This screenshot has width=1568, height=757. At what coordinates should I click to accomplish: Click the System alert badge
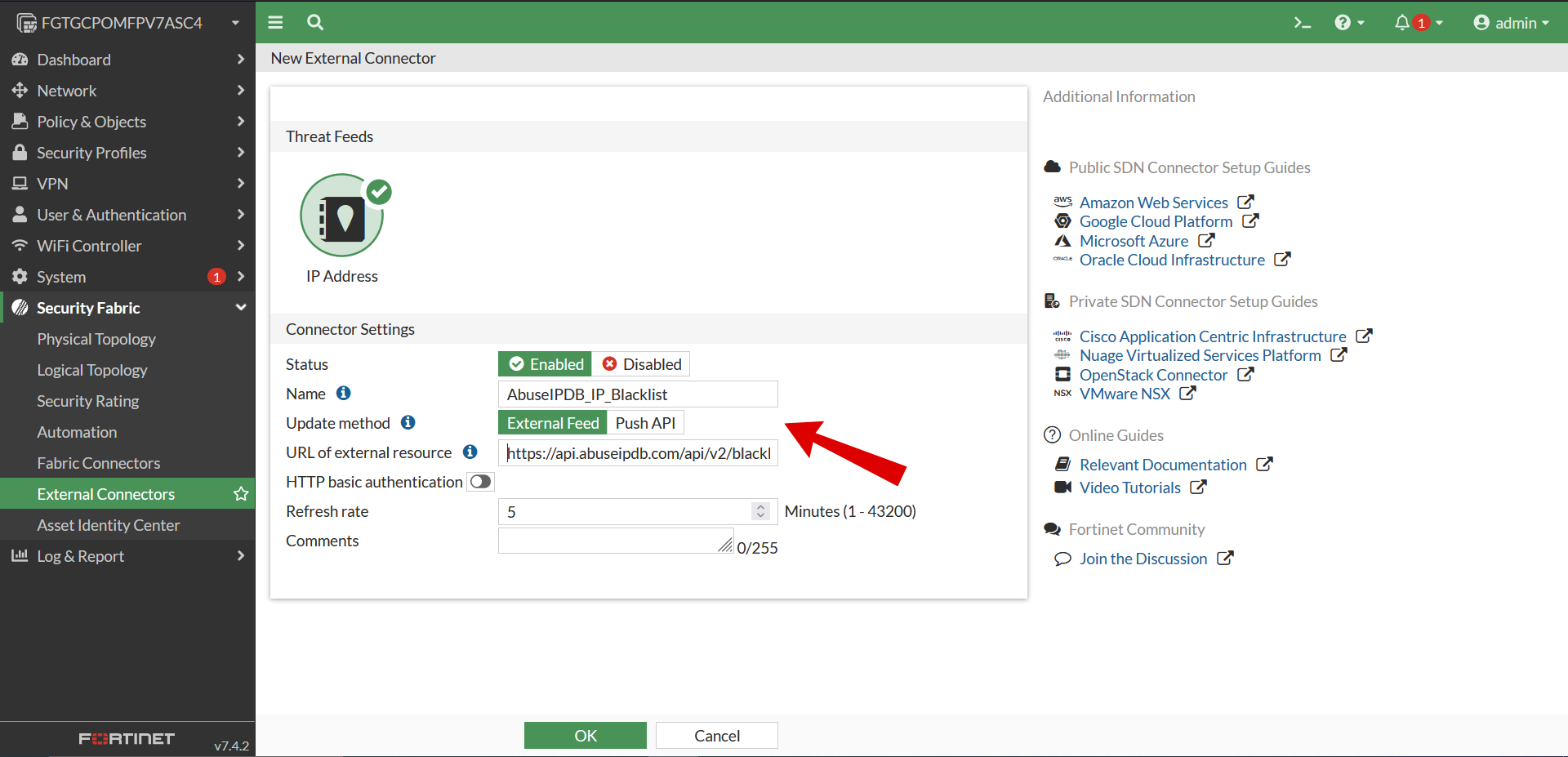216,277
